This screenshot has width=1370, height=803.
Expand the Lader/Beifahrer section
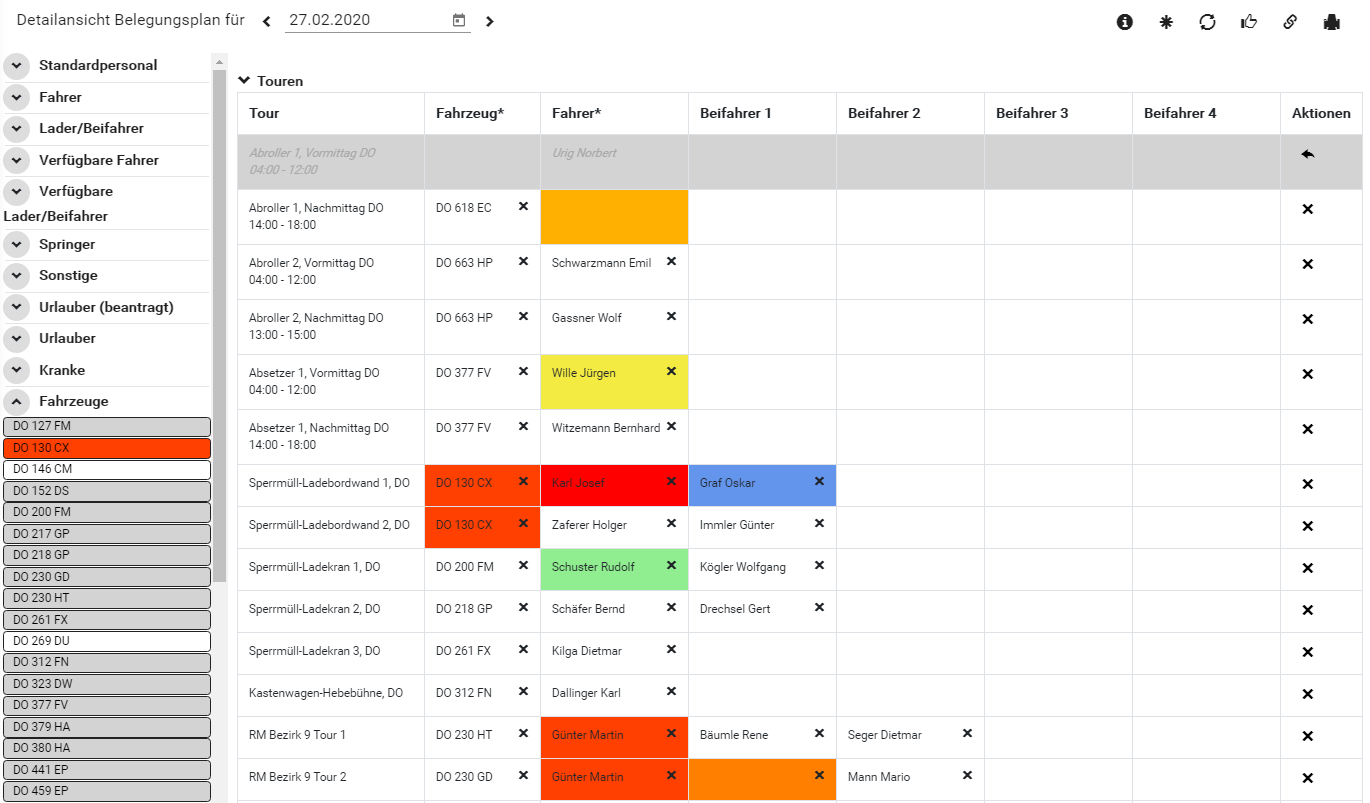(17, 129)
